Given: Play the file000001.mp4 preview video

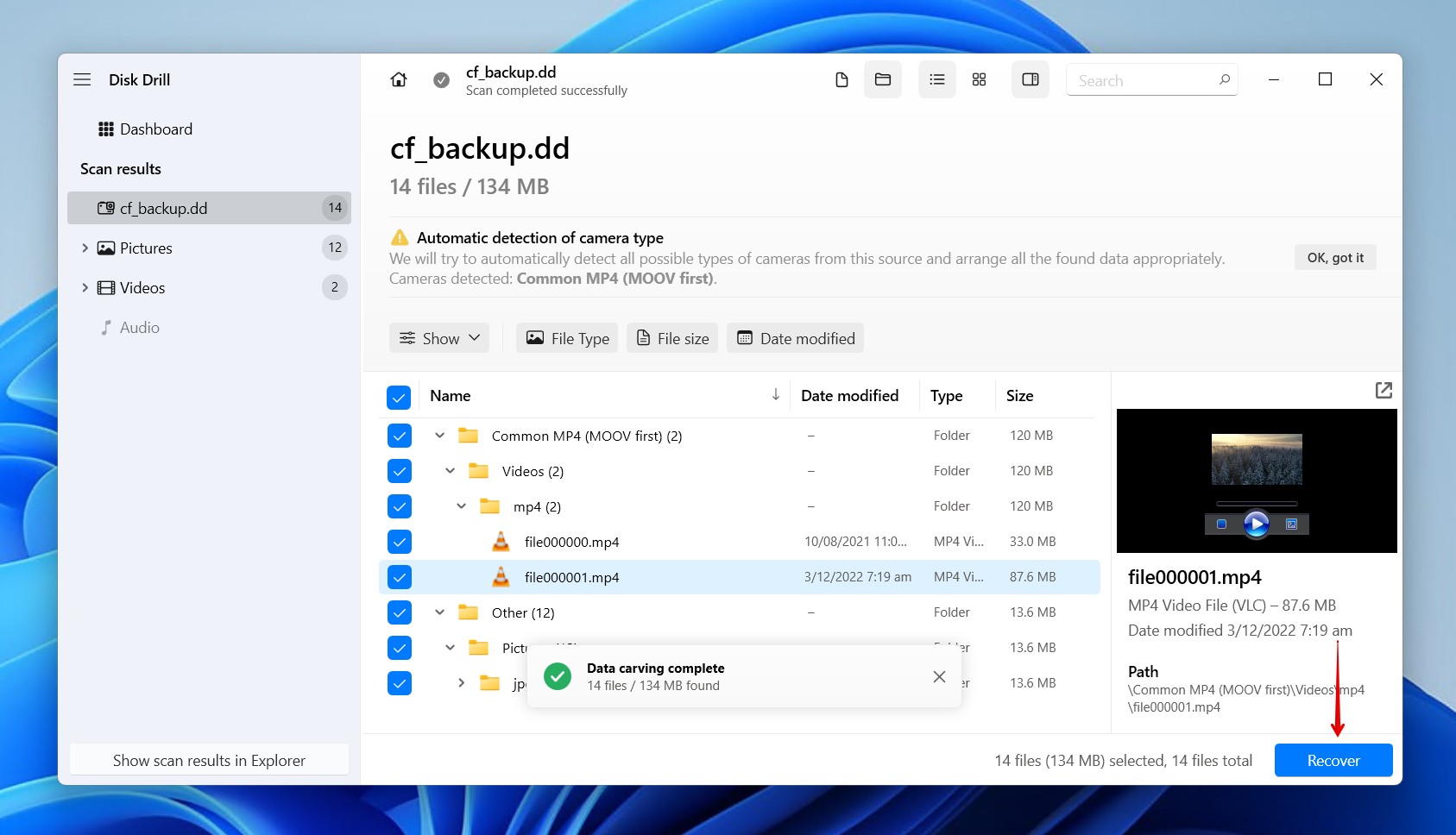Looking at the screenshot, I should pyautogui.click(x=1256, y=522).
